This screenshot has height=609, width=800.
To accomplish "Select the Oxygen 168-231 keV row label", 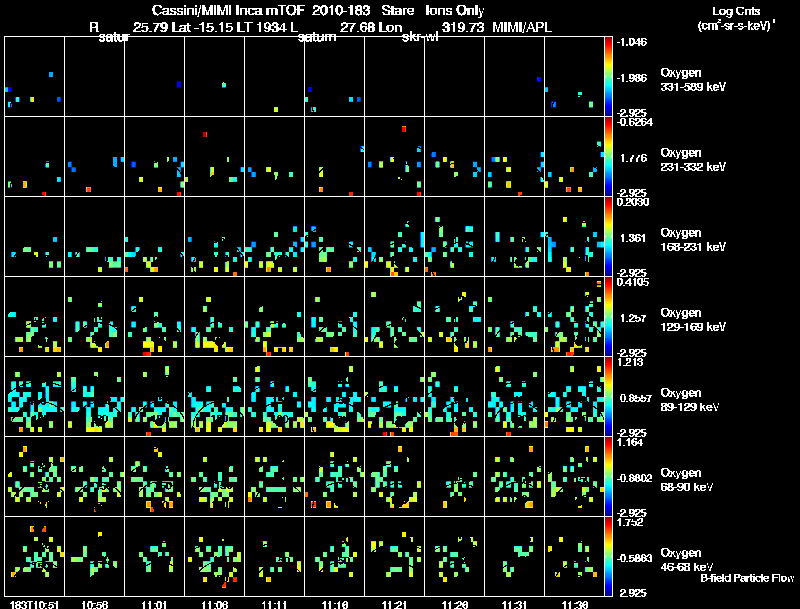I will tap(692, 239).
